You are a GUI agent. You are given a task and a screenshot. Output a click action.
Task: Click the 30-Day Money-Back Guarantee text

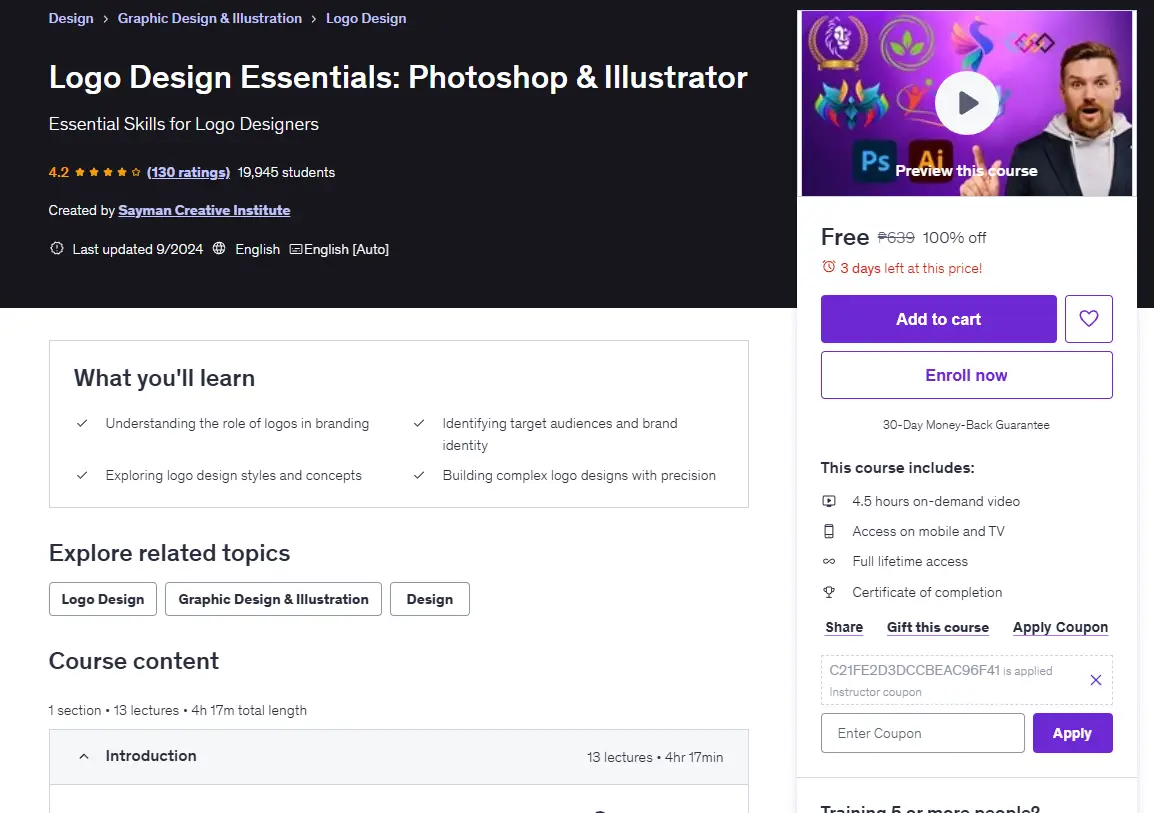[x=966, y=425]
